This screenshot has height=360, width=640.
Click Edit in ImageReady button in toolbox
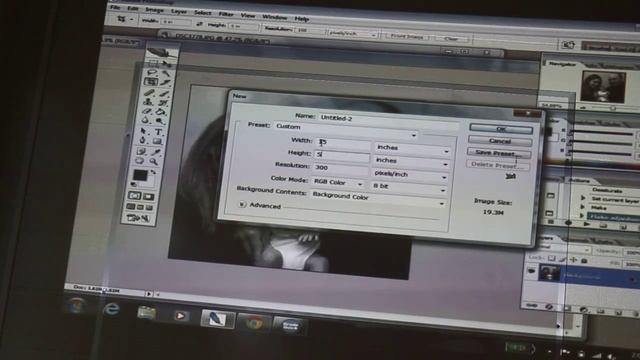point(137,218)
